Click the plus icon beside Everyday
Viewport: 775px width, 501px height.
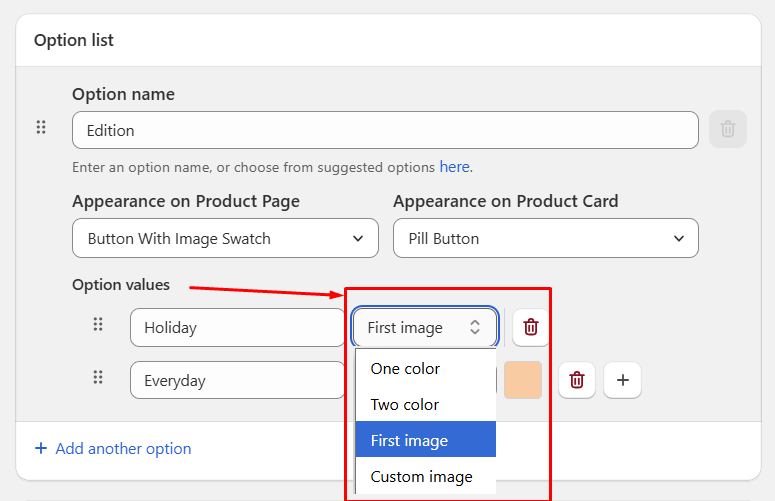pyautogui.click(x=623, y=380)
